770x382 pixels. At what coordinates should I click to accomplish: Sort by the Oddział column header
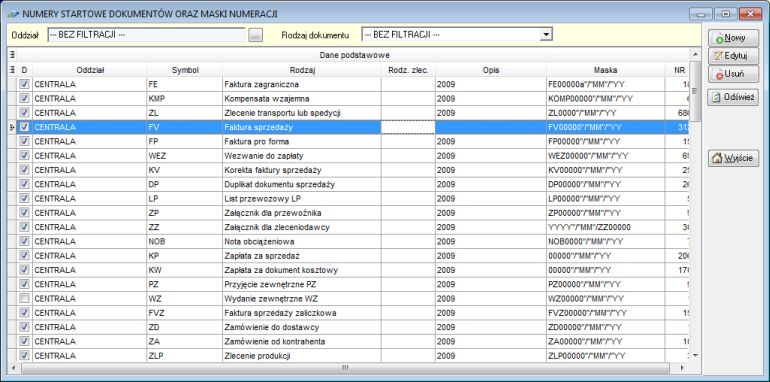[x=89, y=70]
